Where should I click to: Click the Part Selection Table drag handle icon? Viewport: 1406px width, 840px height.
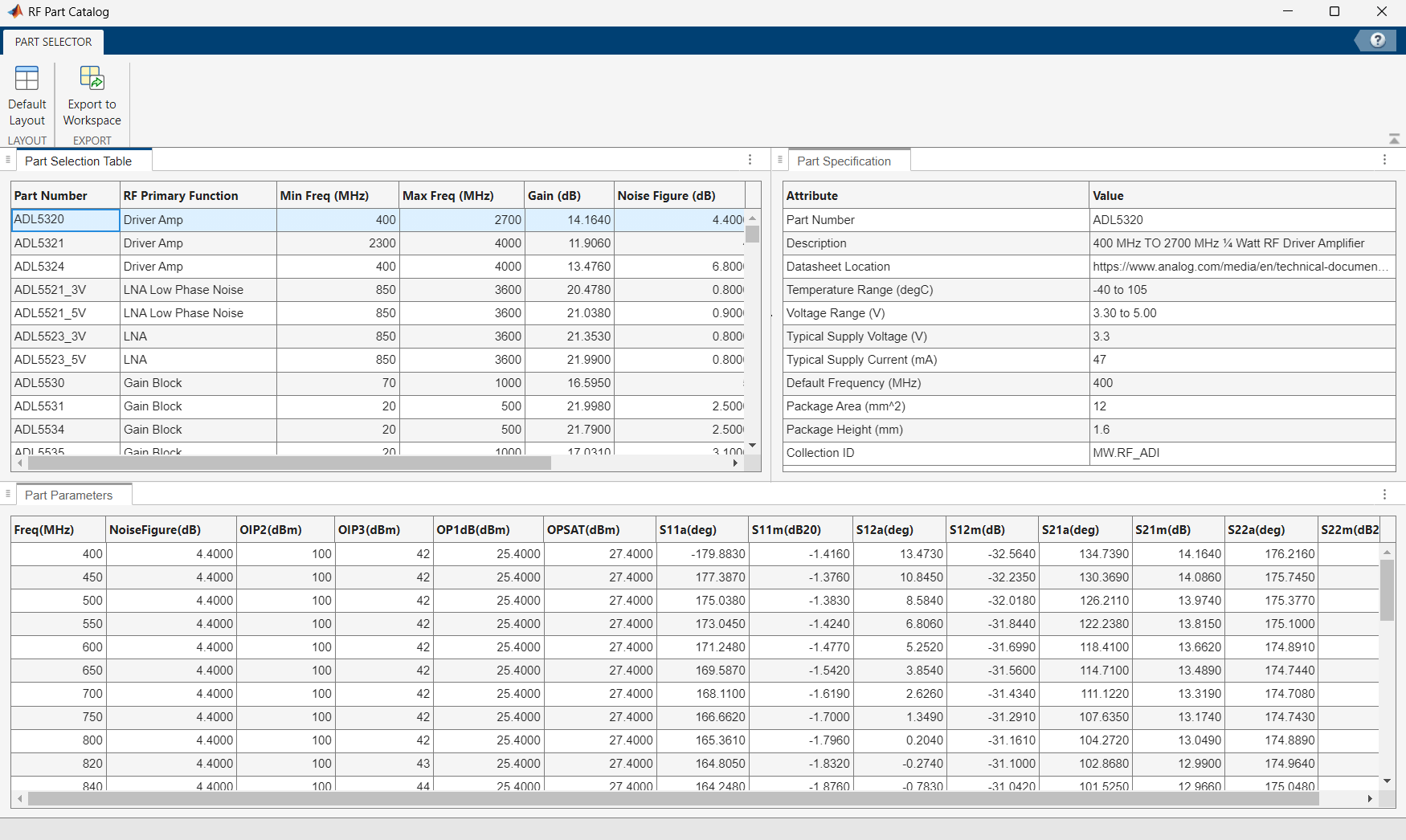8,161
